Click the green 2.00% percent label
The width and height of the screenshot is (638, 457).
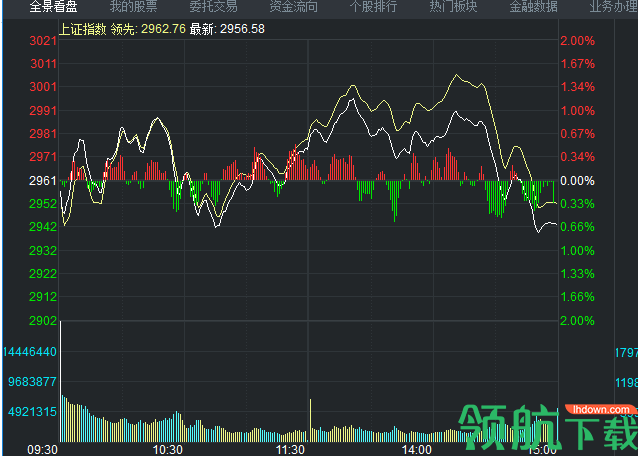point(577,321)
